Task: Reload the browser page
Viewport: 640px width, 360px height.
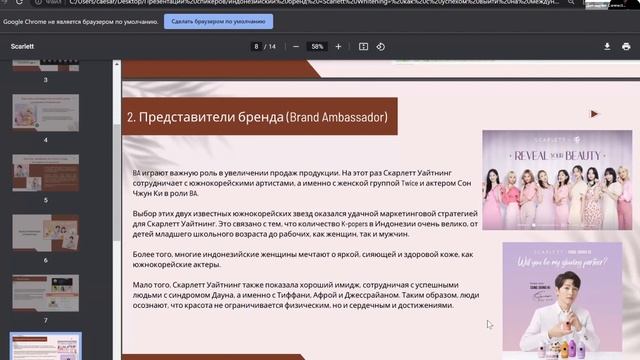Action: click(x=19, y=2)
